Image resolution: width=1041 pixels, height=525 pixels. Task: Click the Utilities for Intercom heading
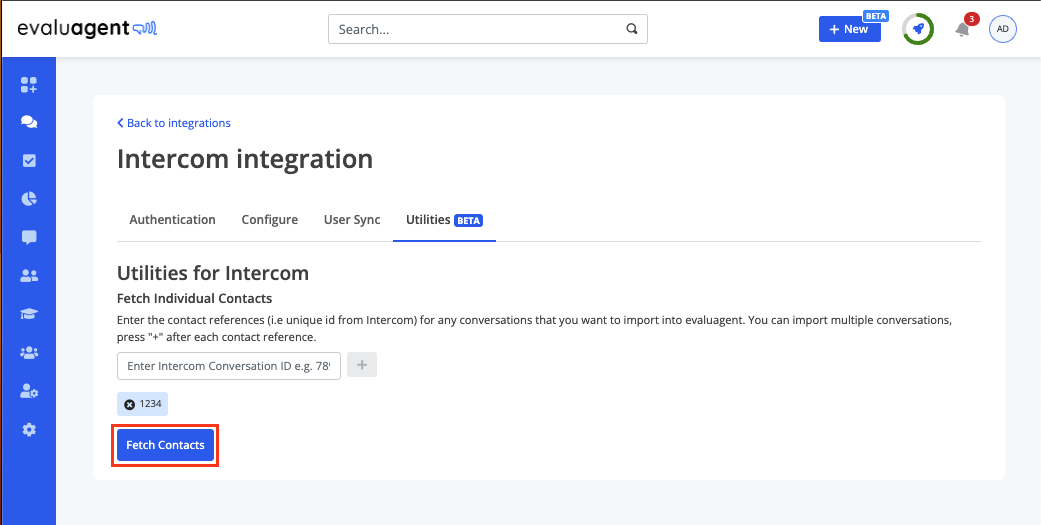[213, 273]
